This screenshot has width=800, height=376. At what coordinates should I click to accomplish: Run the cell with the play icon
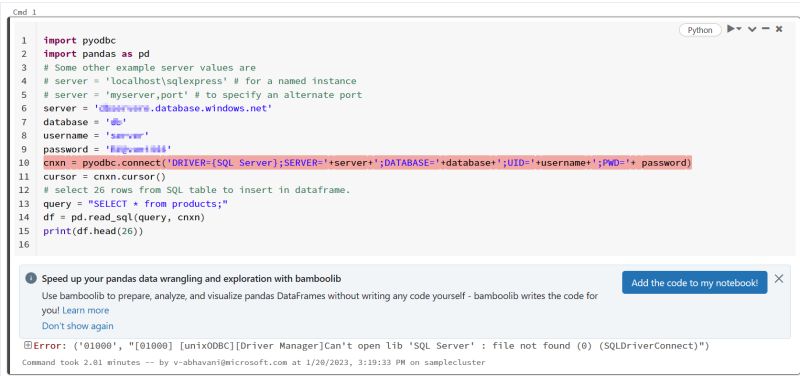click(731, 29)
